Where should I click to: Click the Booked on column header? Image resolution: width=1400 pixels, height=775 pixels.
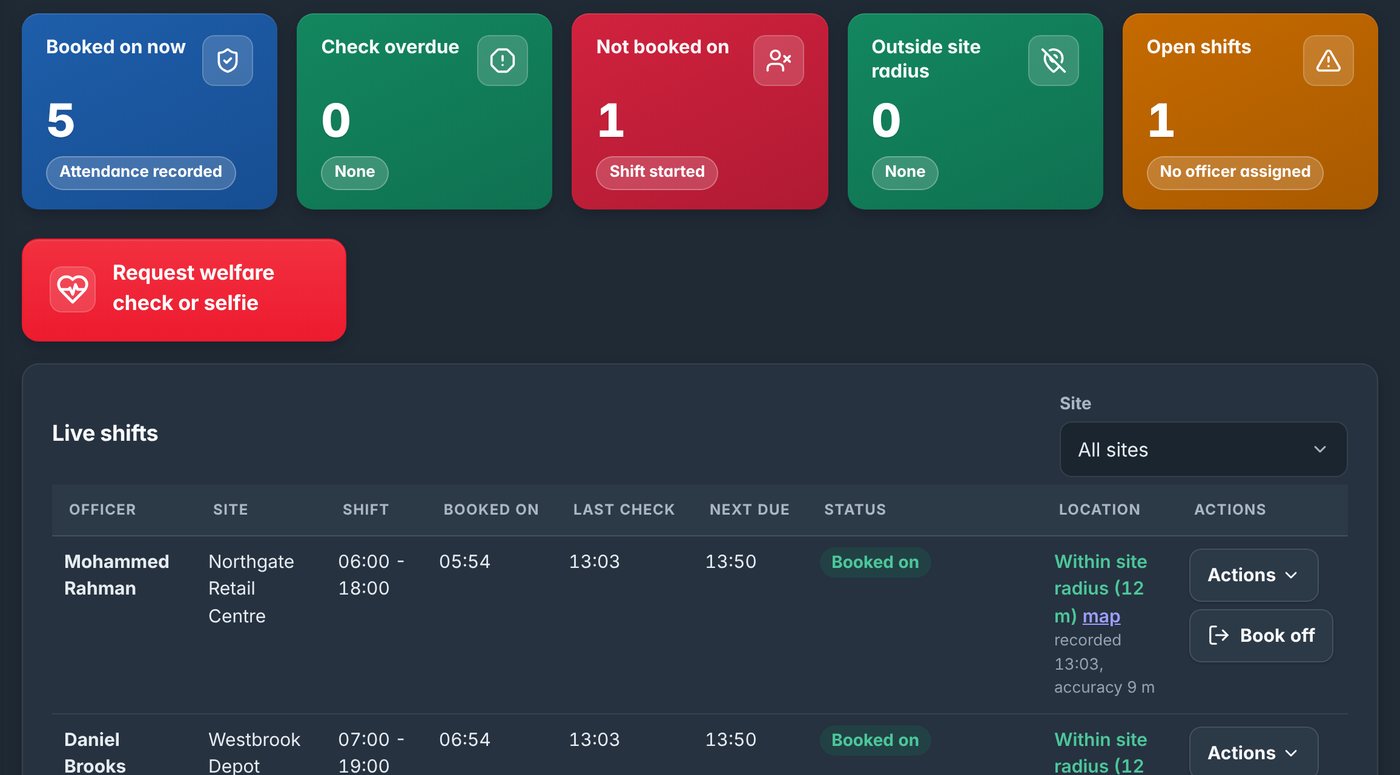[x=491, y=509]
